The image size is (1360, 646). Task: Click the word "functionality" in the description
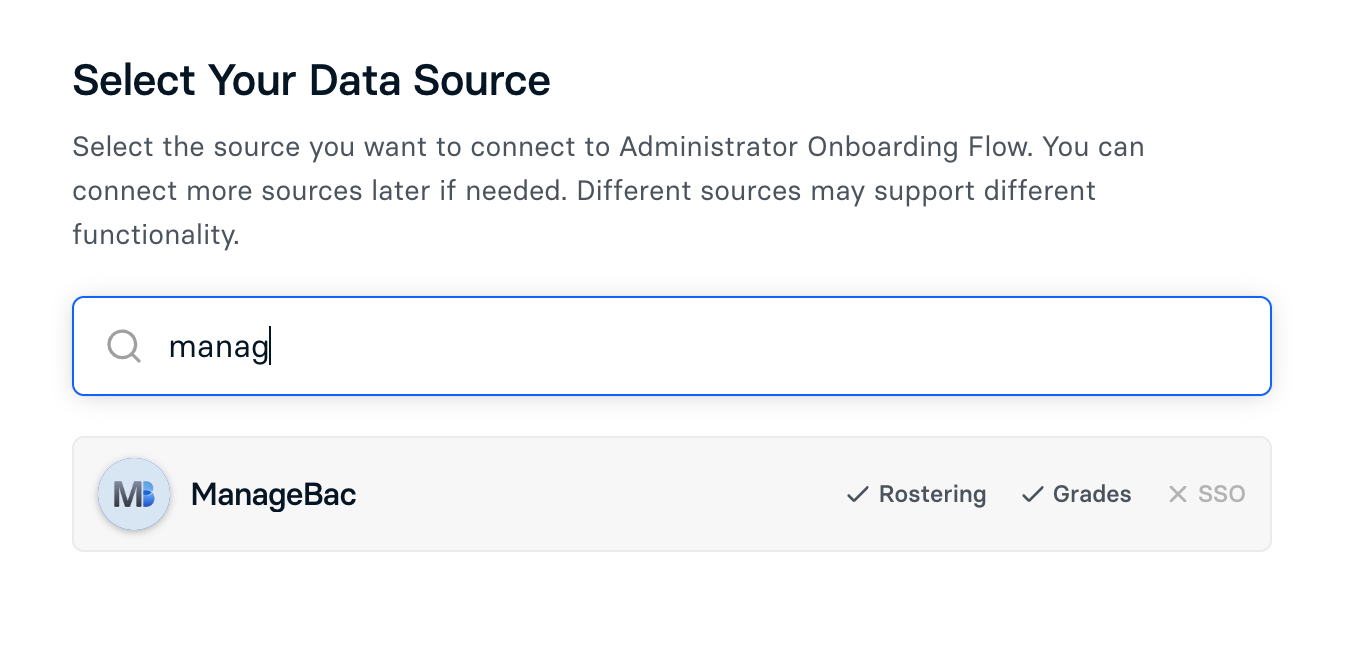[155, 235]
